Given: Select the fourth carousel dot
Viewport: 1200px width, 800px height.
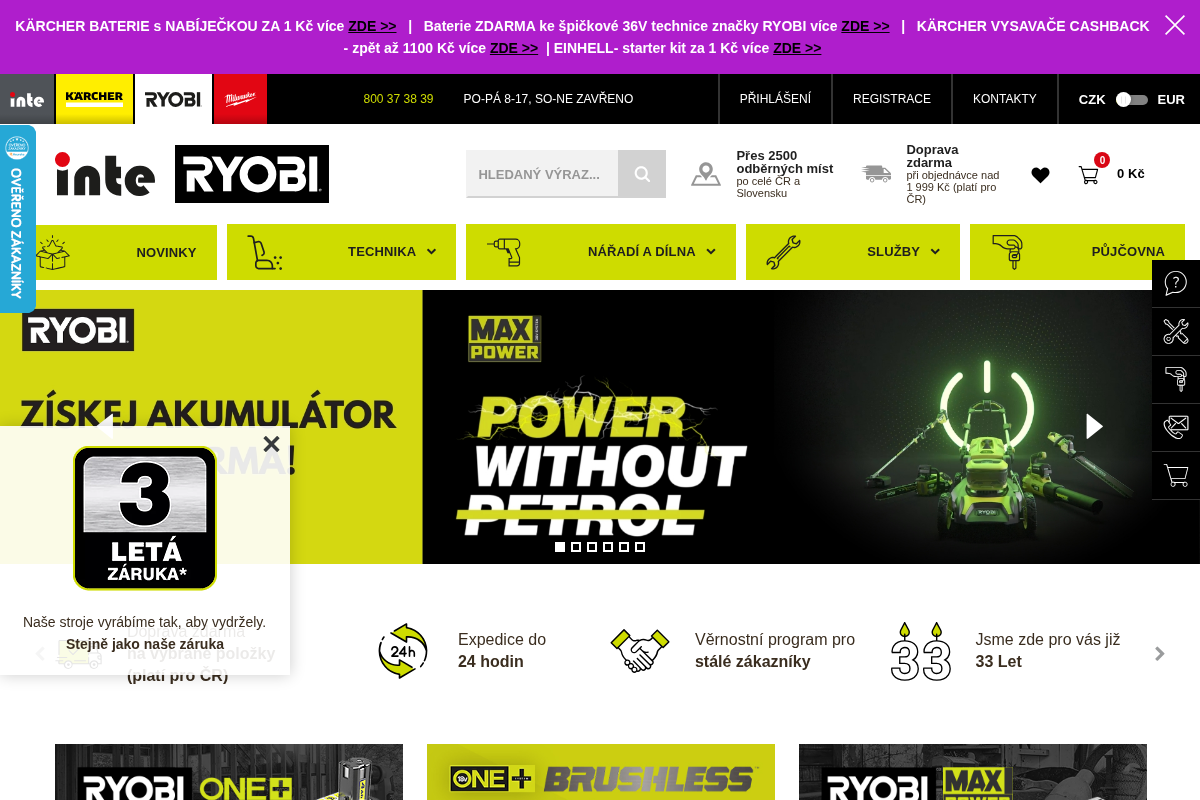Looking at the screenshot, I should (x=608, y=547).
